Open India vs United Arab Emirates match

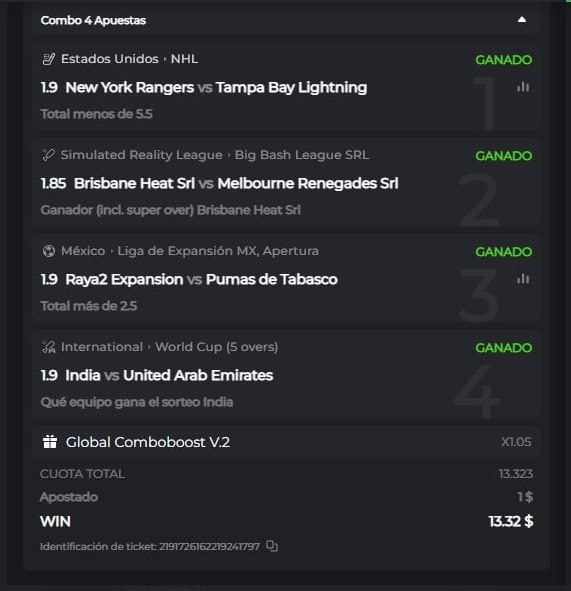click(169, 375)
